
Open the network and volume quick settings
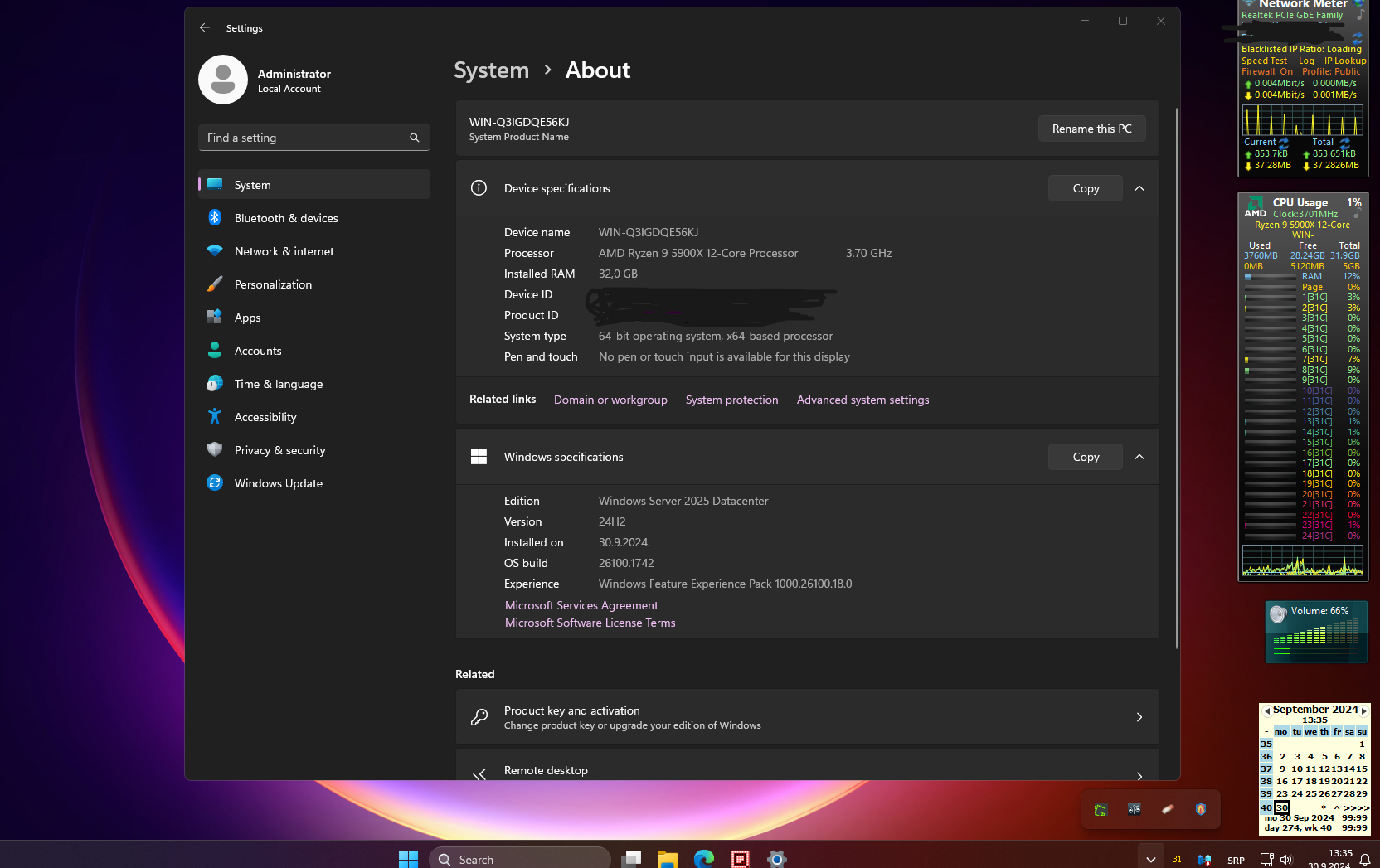1276,859
